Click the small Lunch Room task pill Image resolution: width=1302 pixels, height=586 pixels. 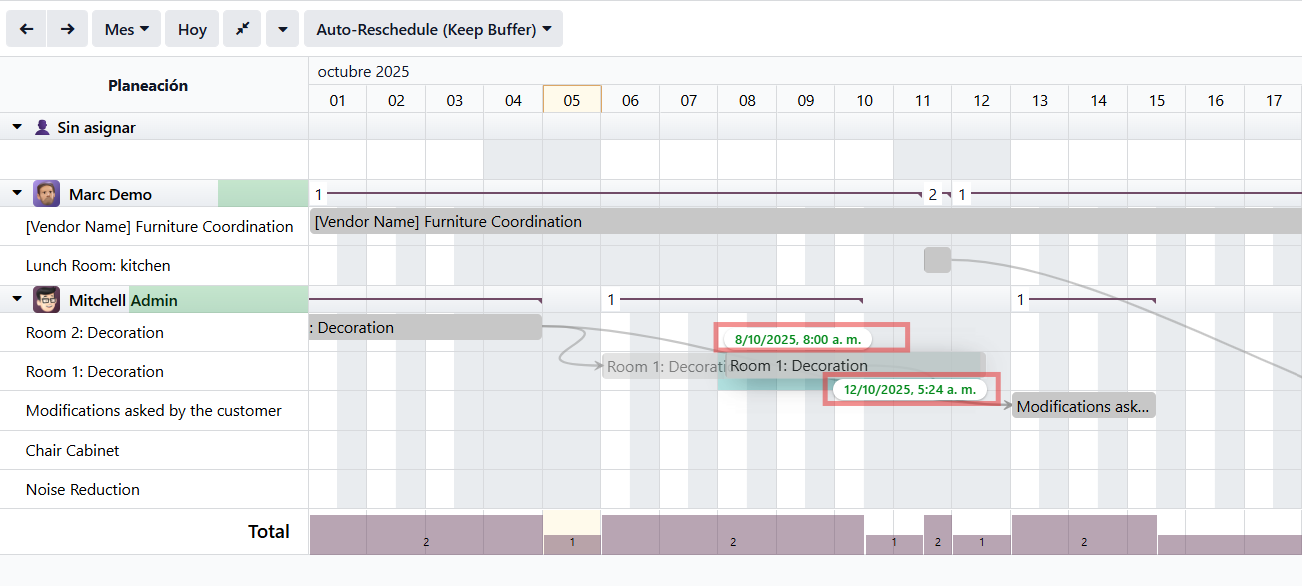pyautogui.click(x=937, y=260)
